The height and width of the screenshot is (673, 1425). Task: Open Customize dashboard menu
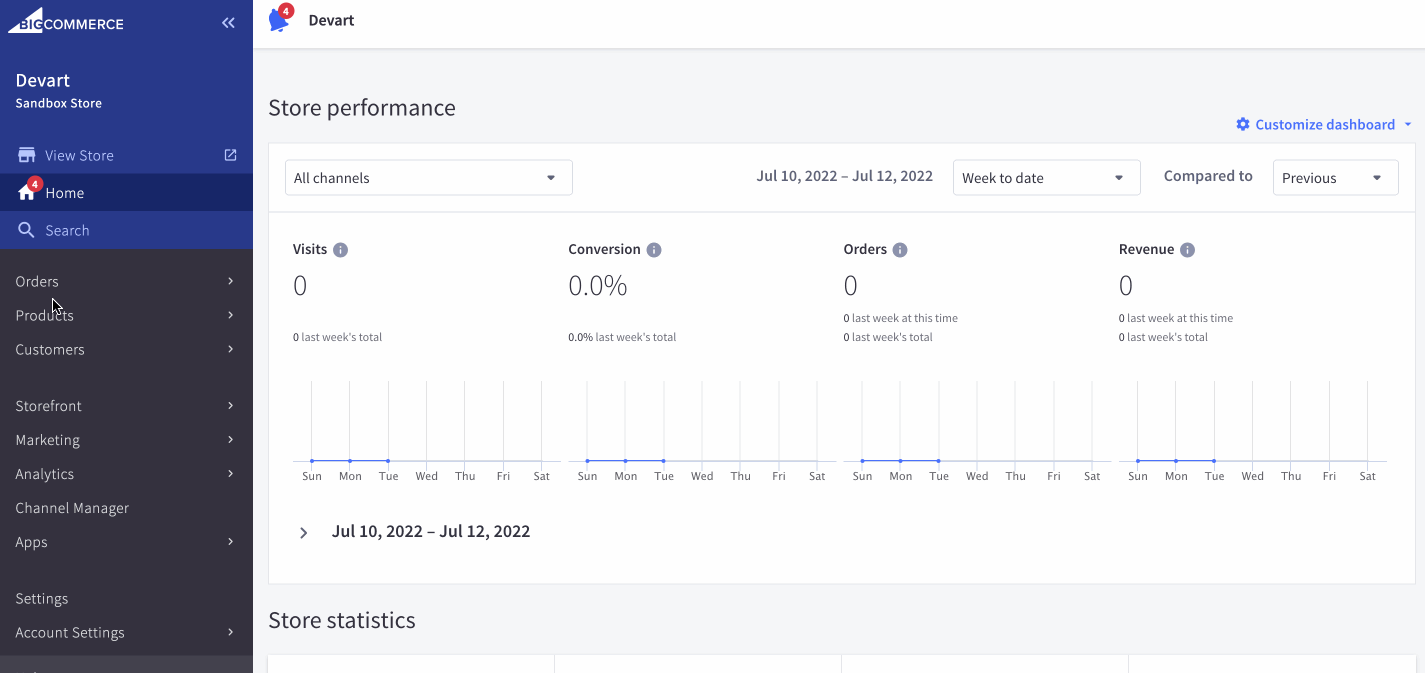click(1324, 125)
